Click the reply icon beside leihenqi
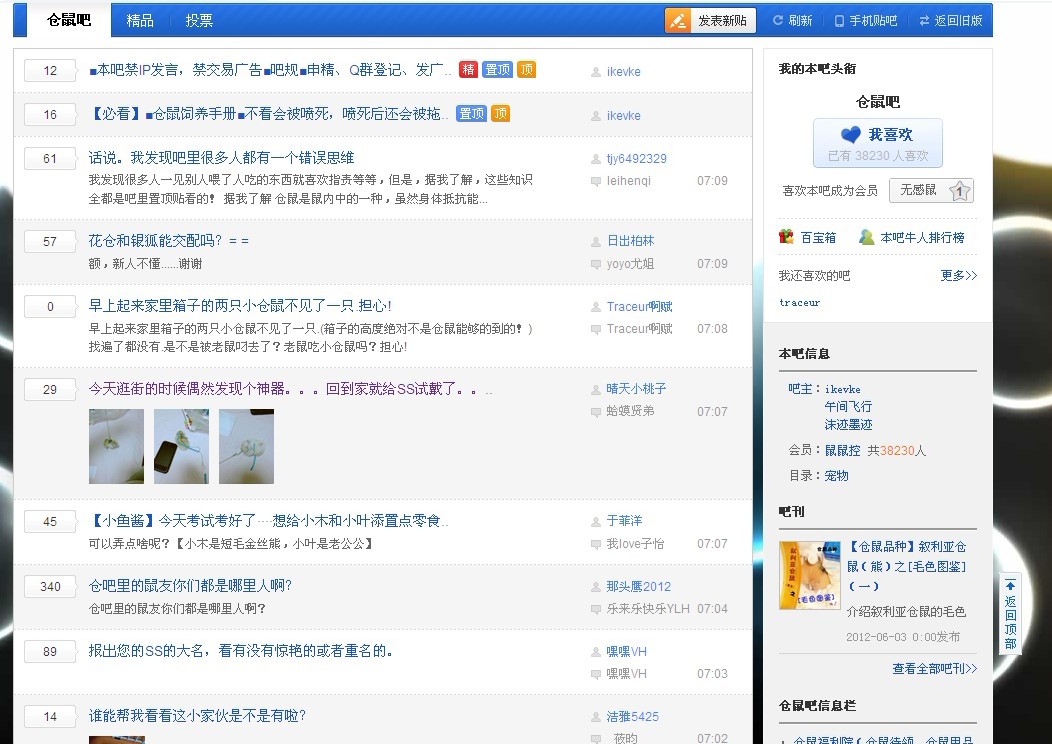Screen dimensions: 1052x744 point(595,181)
